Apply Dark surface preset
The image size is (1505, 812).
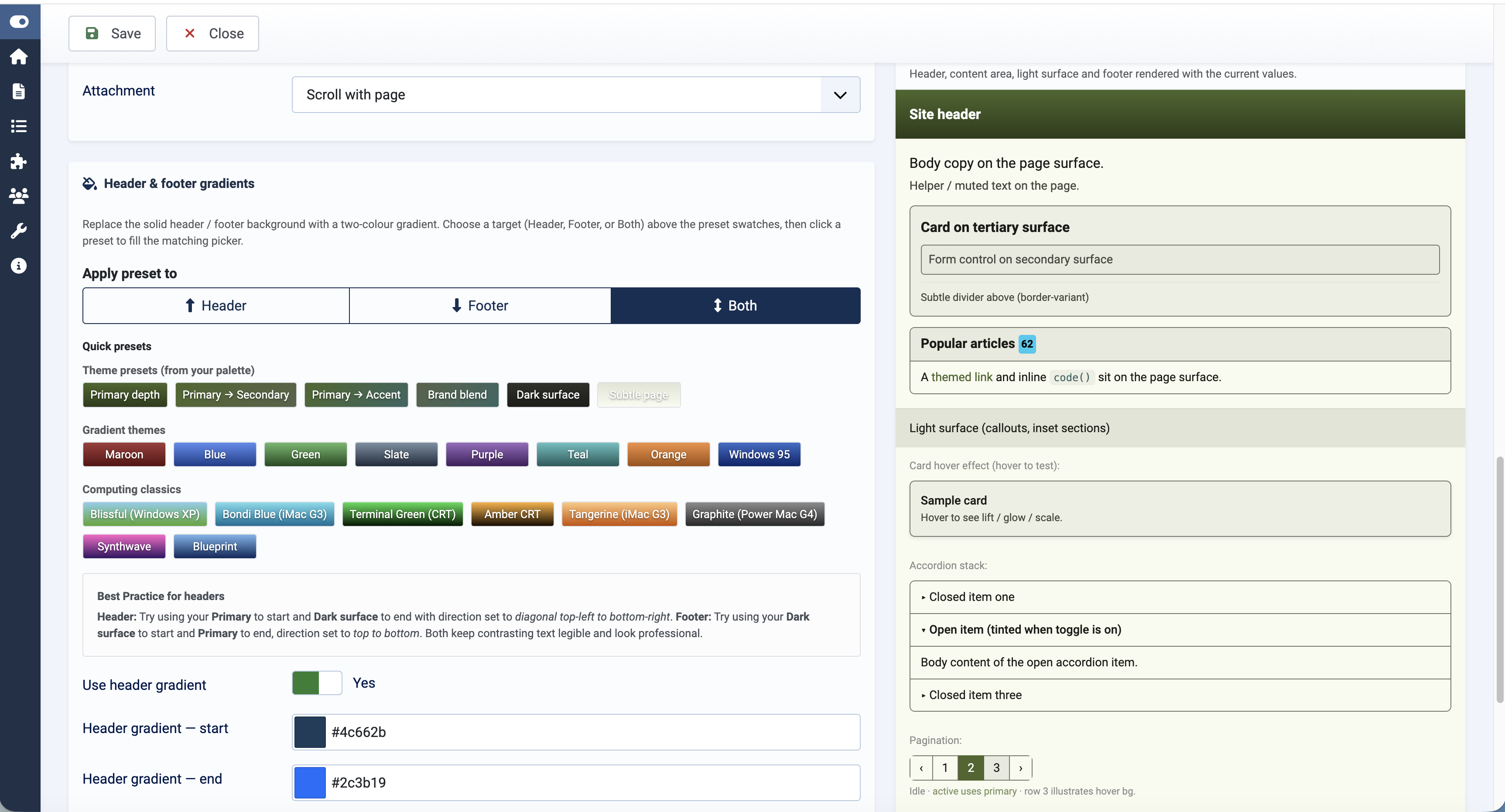(548, 395)
